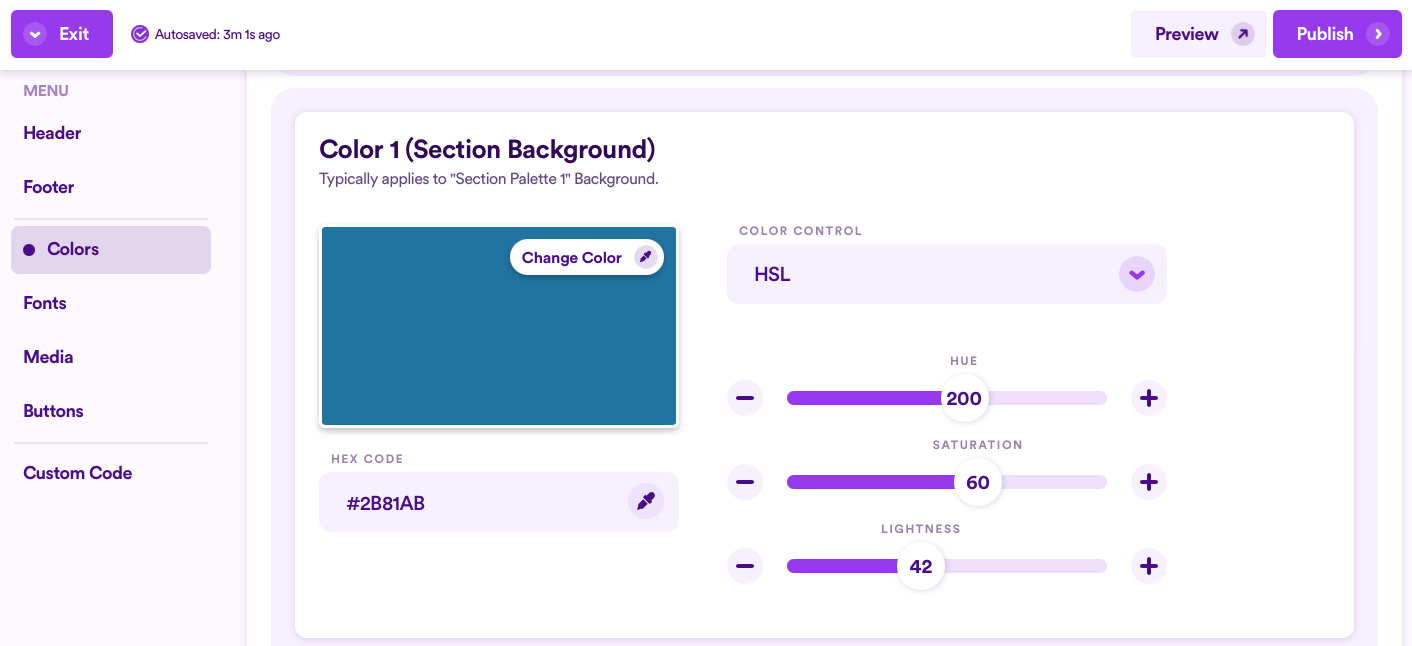Increase Saturation with the plus icon

click(1149, 482)
